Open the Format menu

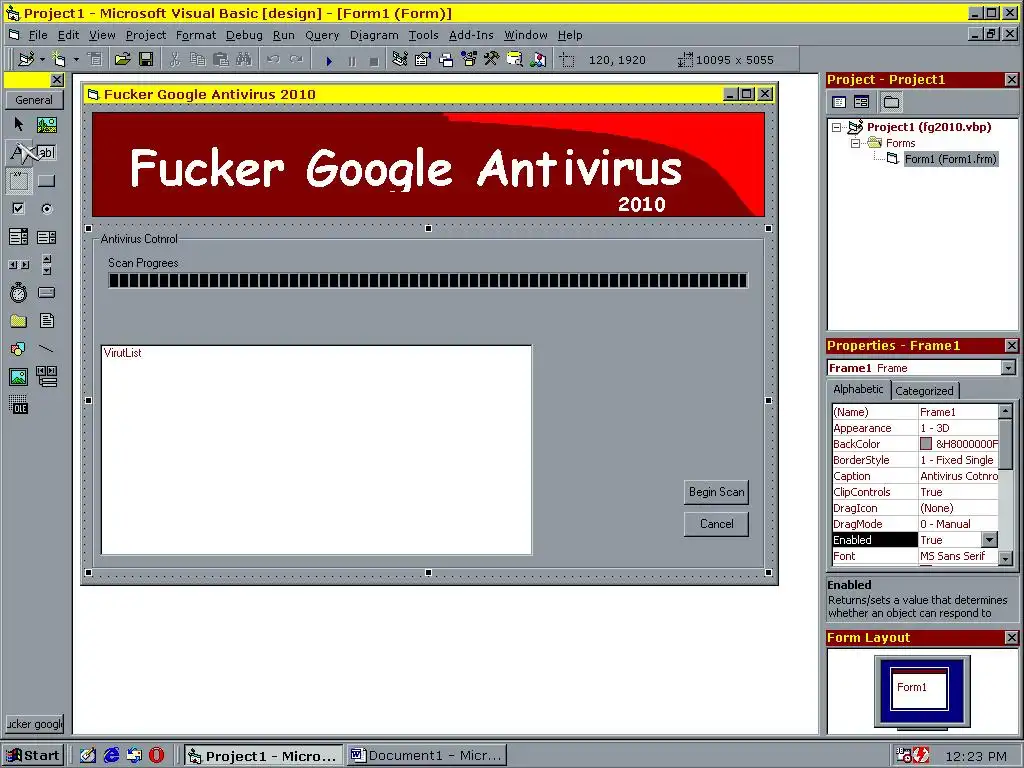coord(196,35)
